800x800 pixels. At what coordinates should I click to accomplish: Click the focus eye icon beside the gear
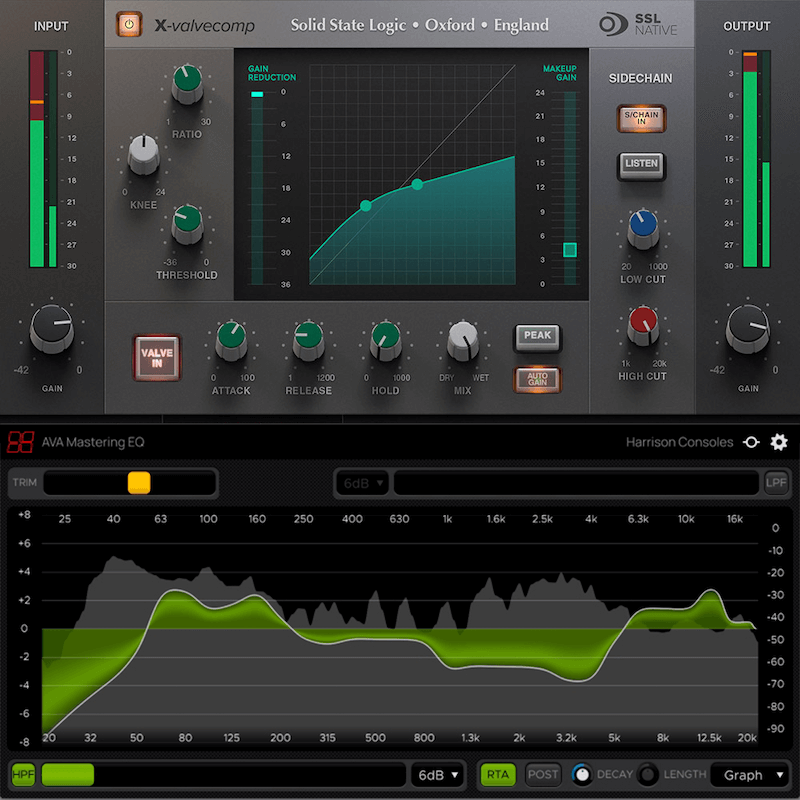coord(751,441)
